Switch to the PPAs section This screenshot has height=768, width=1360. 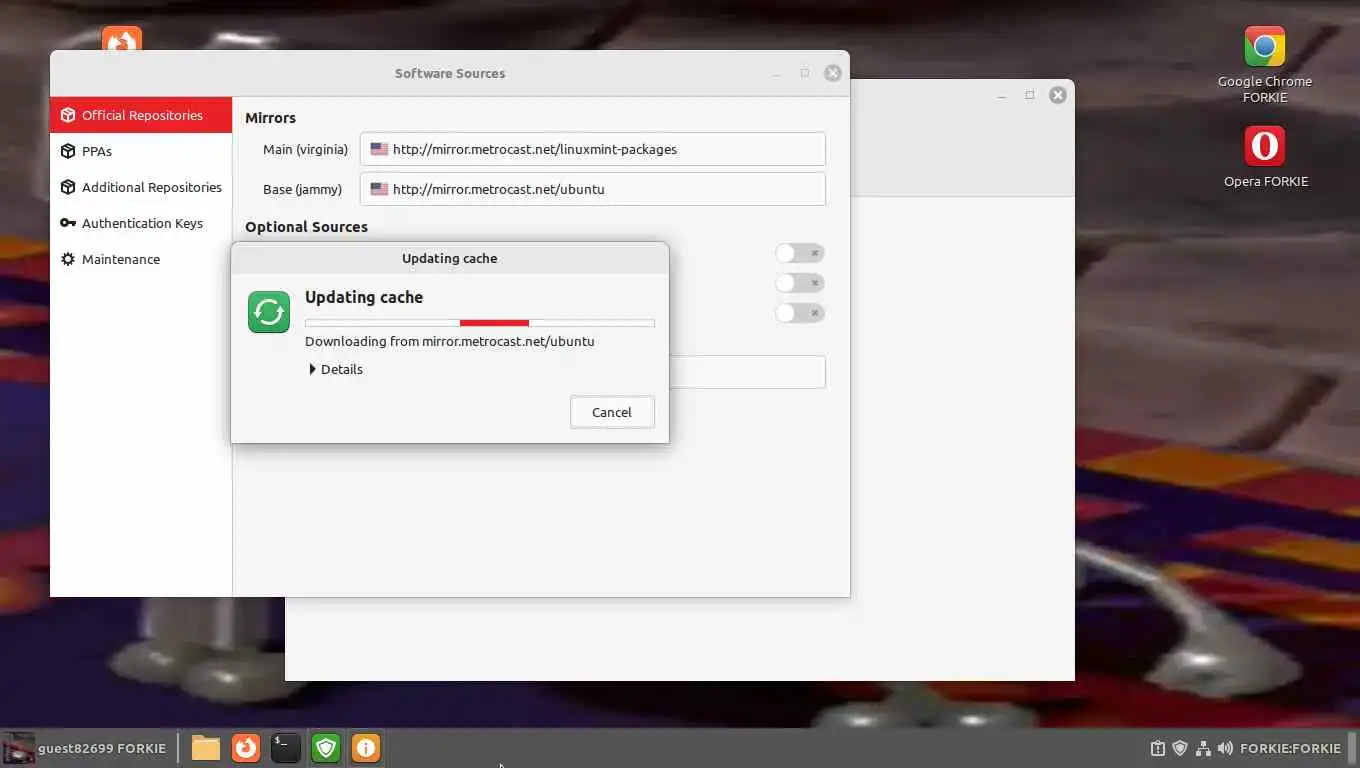141,151
